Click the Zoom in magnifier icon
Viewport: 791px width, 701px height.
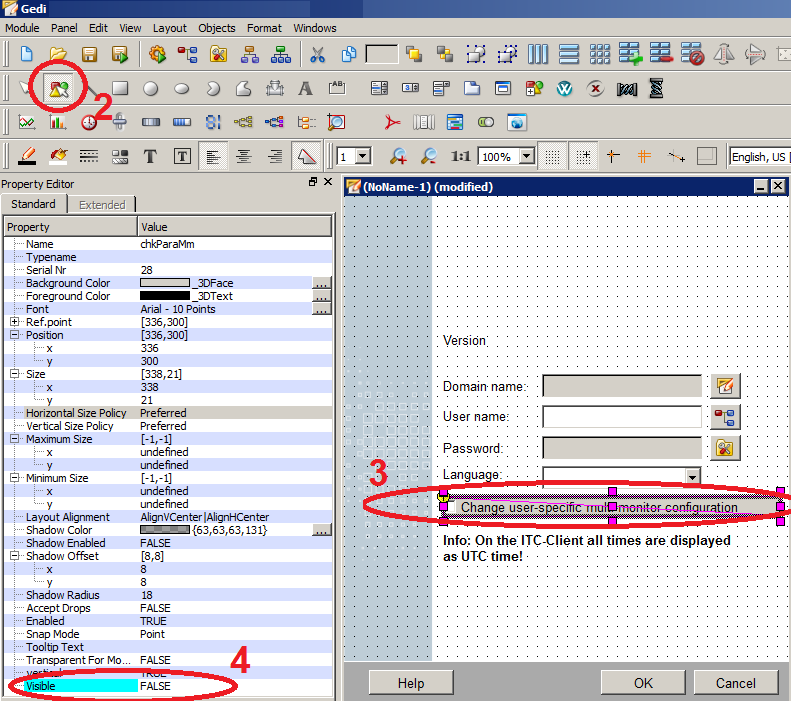(398, 156)
